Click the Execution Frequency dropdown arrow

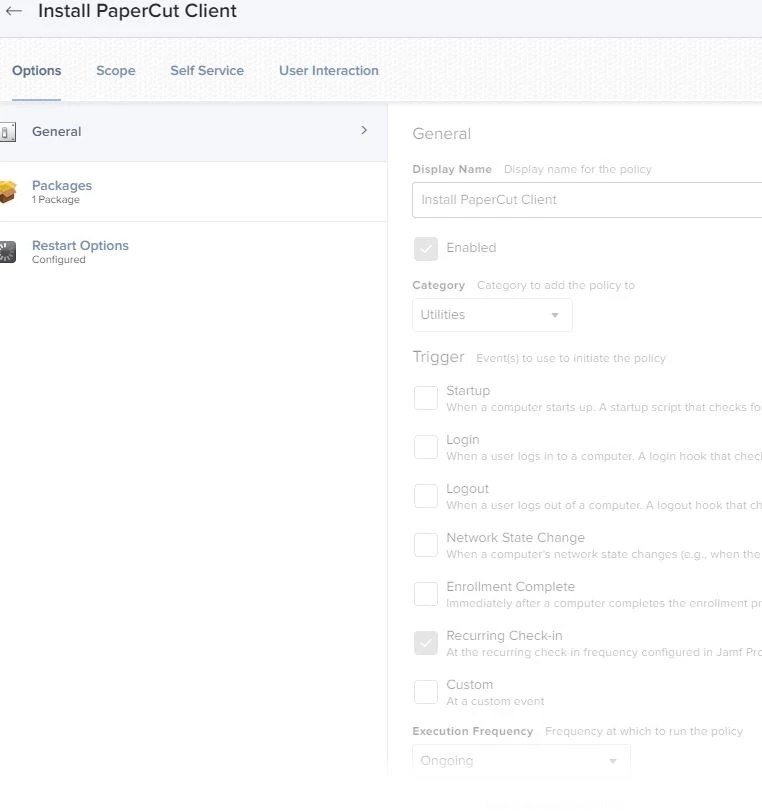point(612,761)
